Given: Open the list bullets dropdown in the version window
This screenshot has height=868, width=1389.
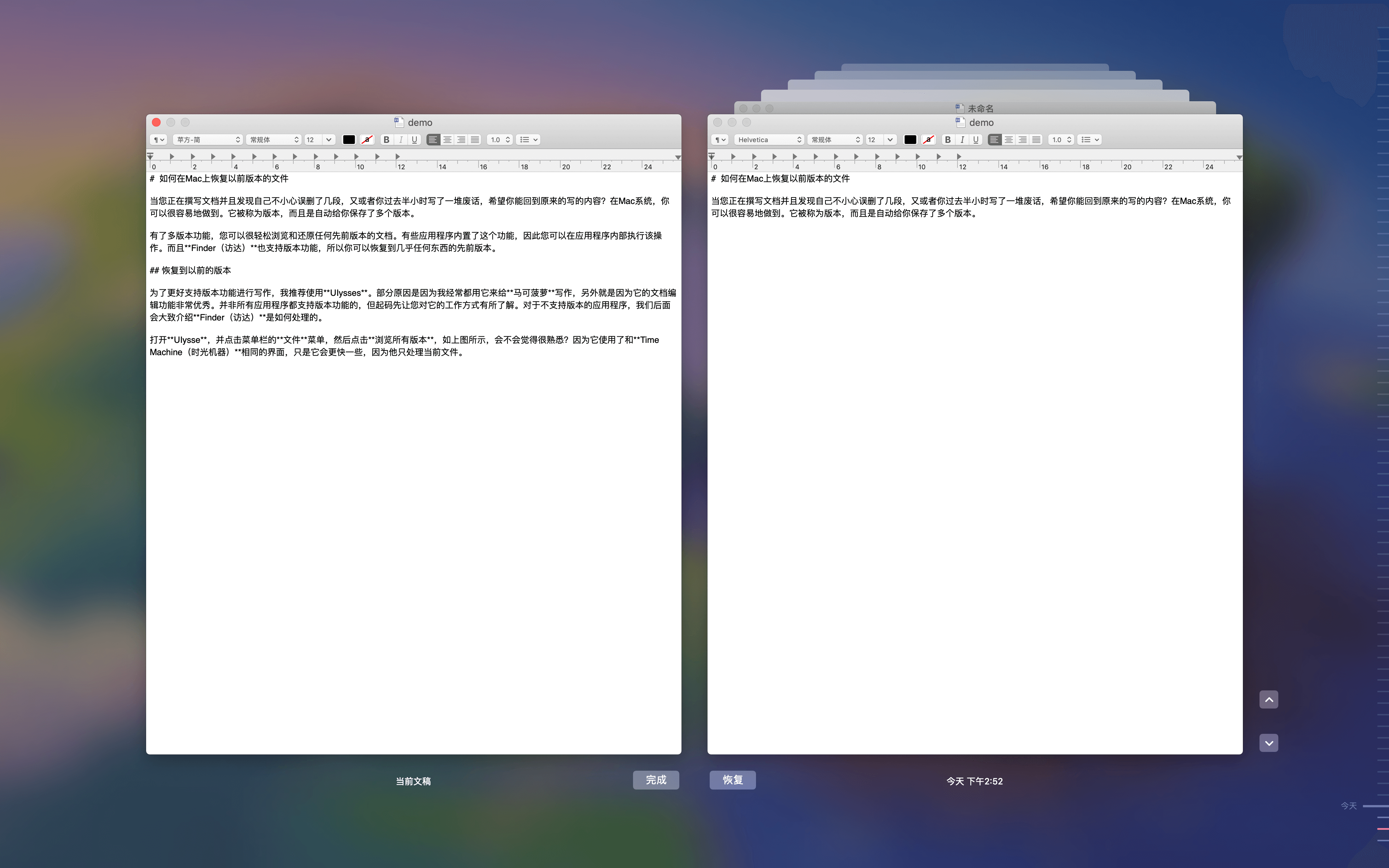Looking at the screenshot, I should point(1089,140).
